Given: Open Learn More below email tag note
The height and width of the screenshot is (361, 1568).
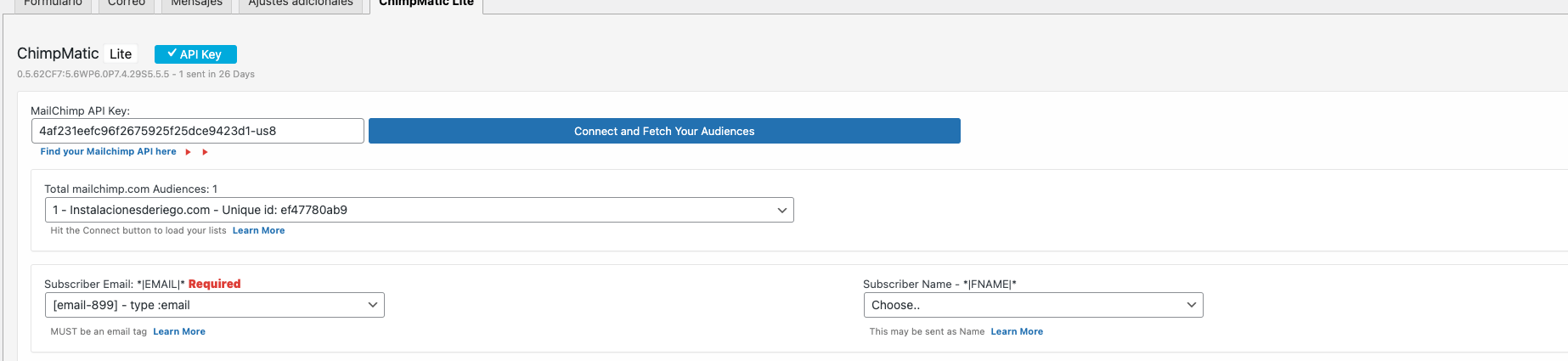Looking at the screenshot, I should pos(179,331).
